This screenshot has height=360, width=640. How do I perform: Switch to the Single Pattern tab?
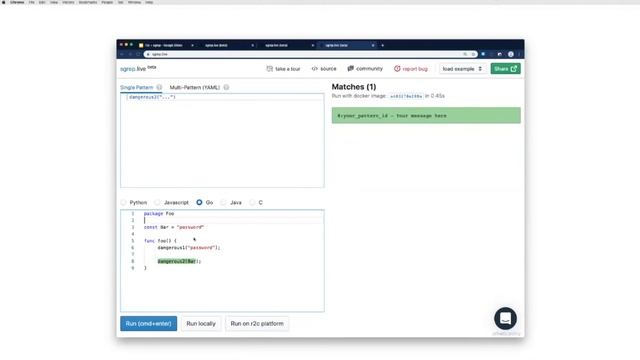(x=137, y=87)
